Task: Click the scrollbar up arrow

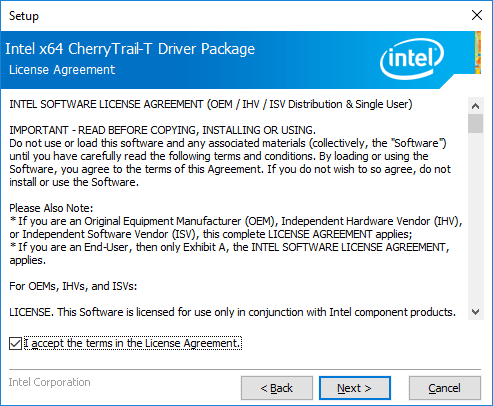Action: (475, 106)
